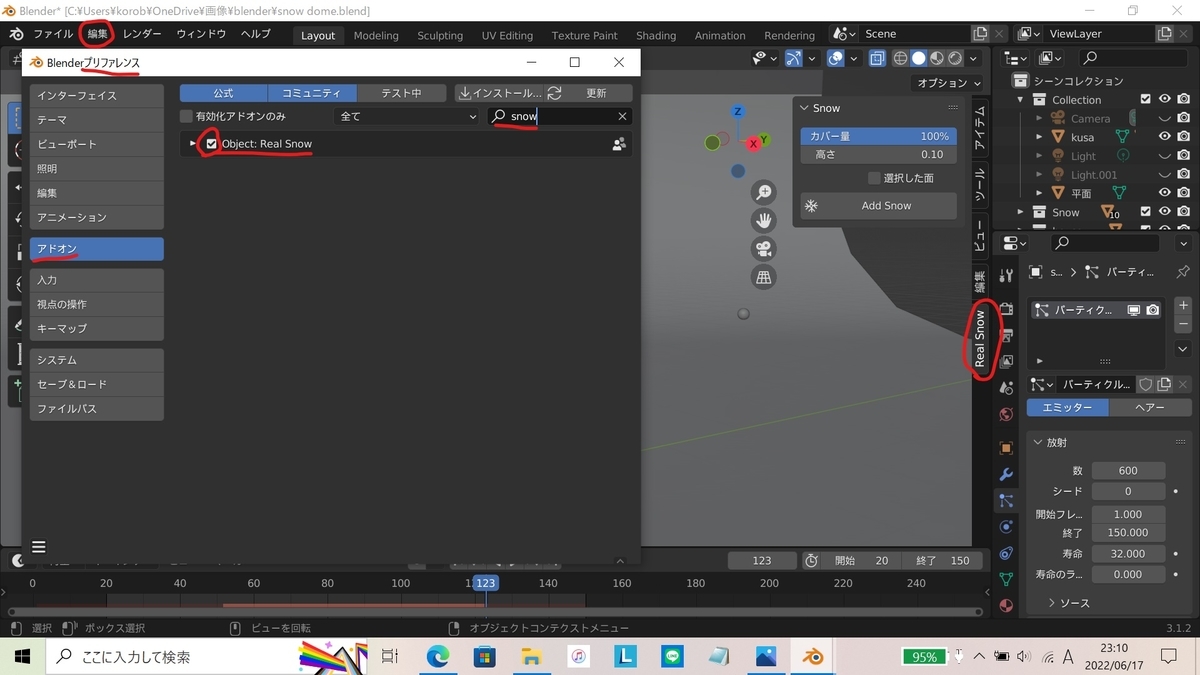Add particle system slot with plus button
This screenshot has width=1200, height=675.
click(x=1183, y=305)
